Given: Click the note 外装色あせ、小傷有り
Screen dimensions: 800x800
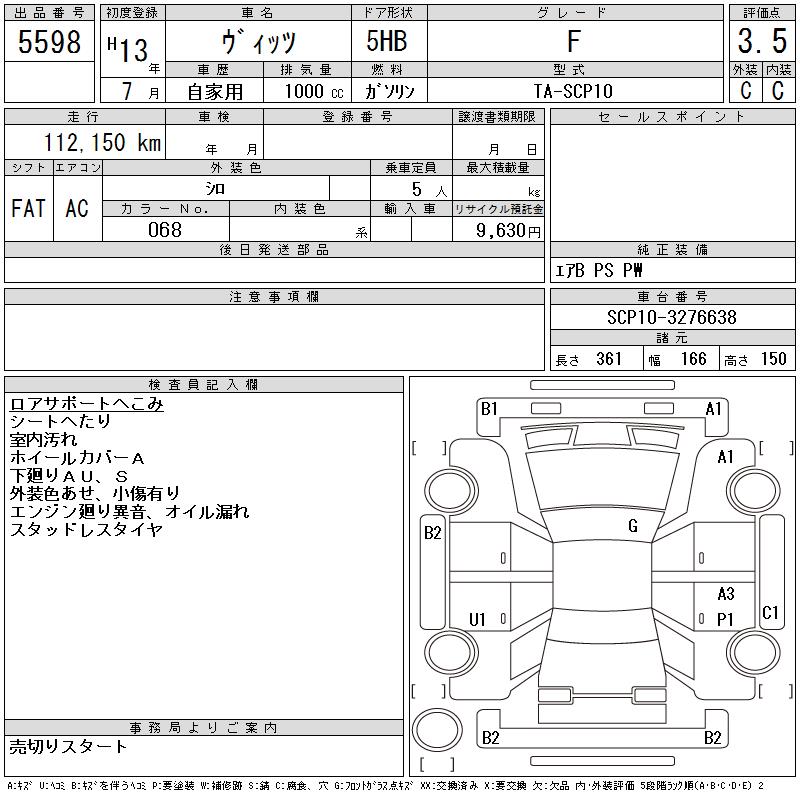Looking at the screenshot, I should [x=95, y=493].
